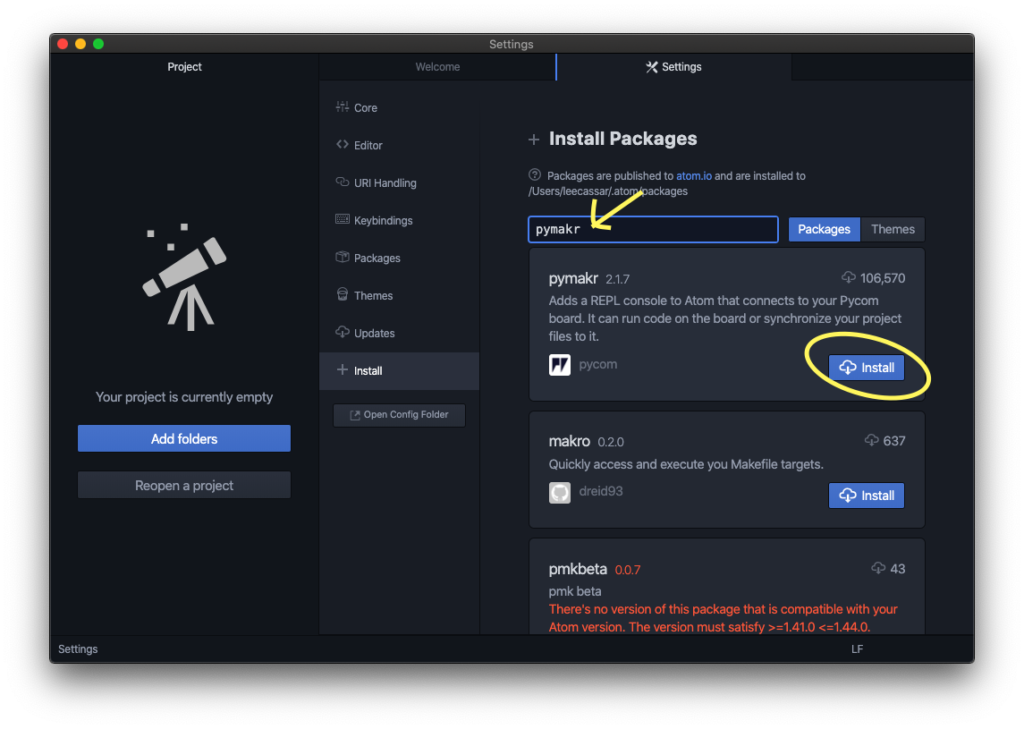This screenshot has height=729, width=1024.
Task: Click the Updates cloud icon
Action: [342, 332]
